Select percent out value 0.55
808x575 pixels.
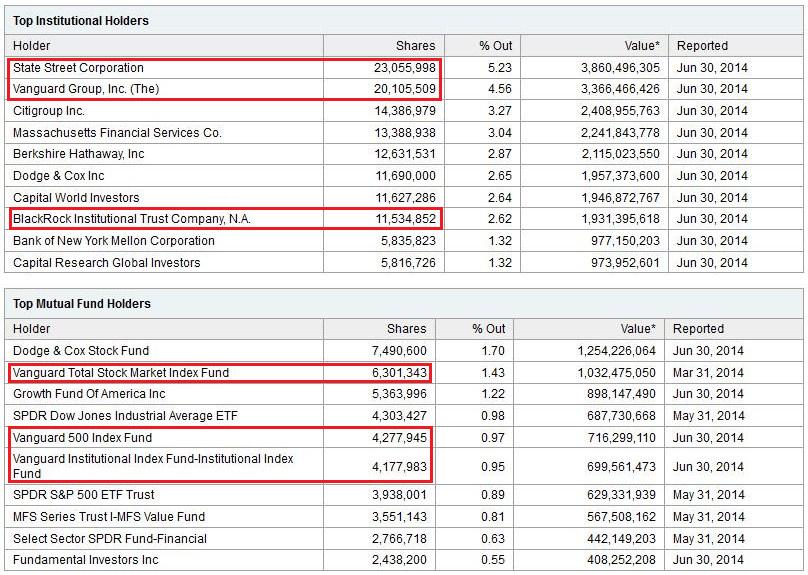tap(493, 560)
